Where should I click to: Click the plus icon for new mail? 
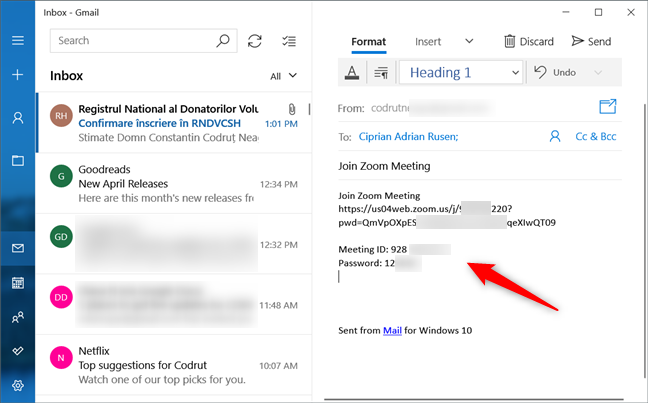coord(18,75)
